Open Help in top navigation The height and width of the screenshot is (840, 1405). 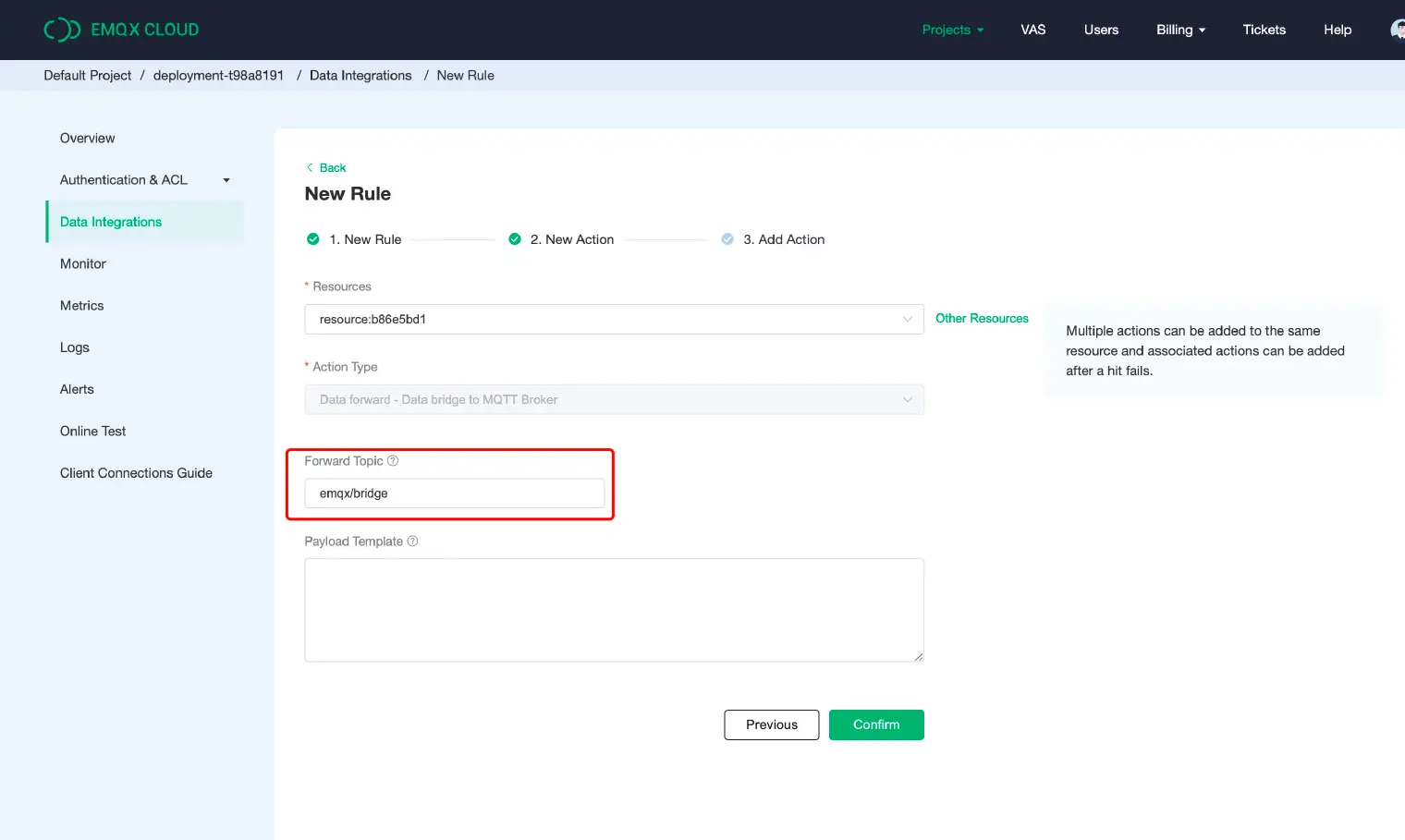click(x=1338, y=30)
